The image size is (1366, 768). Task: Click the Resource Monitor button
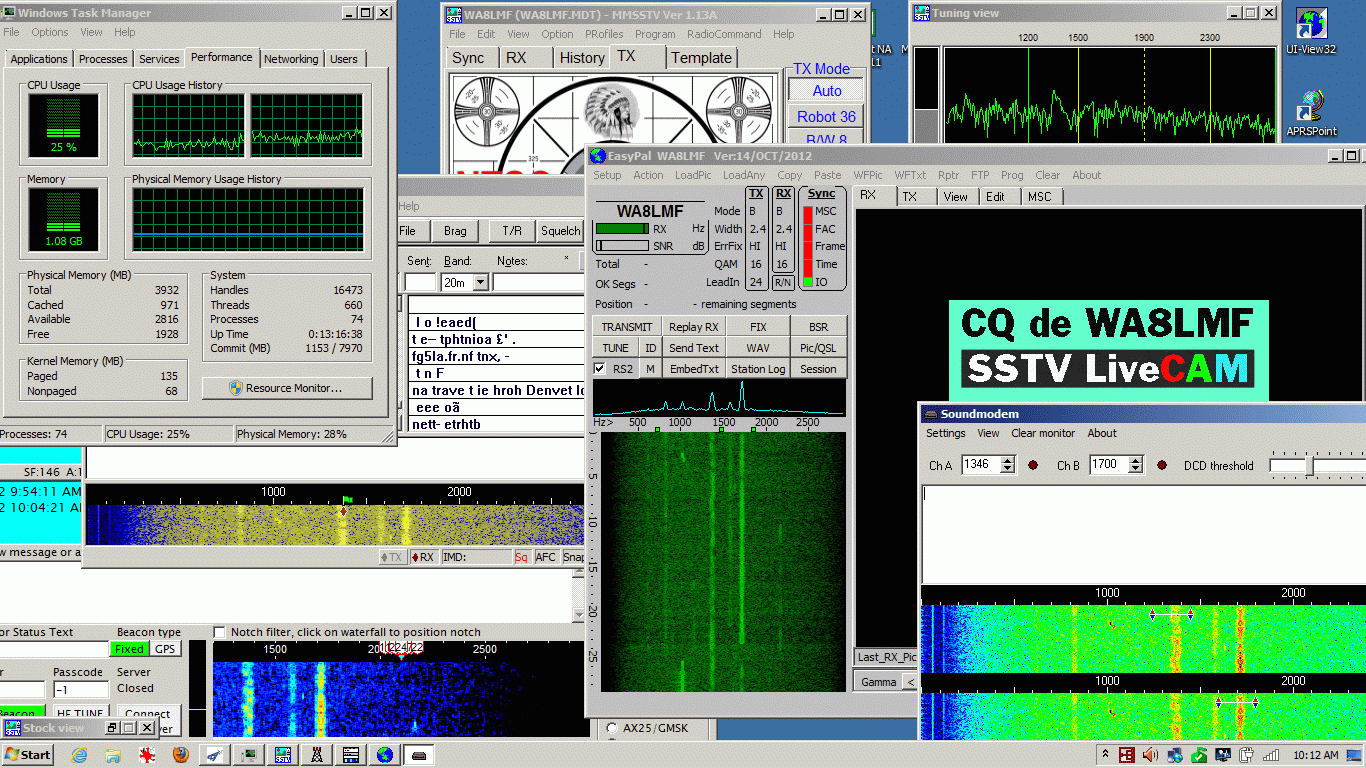[x=287, y=388]
